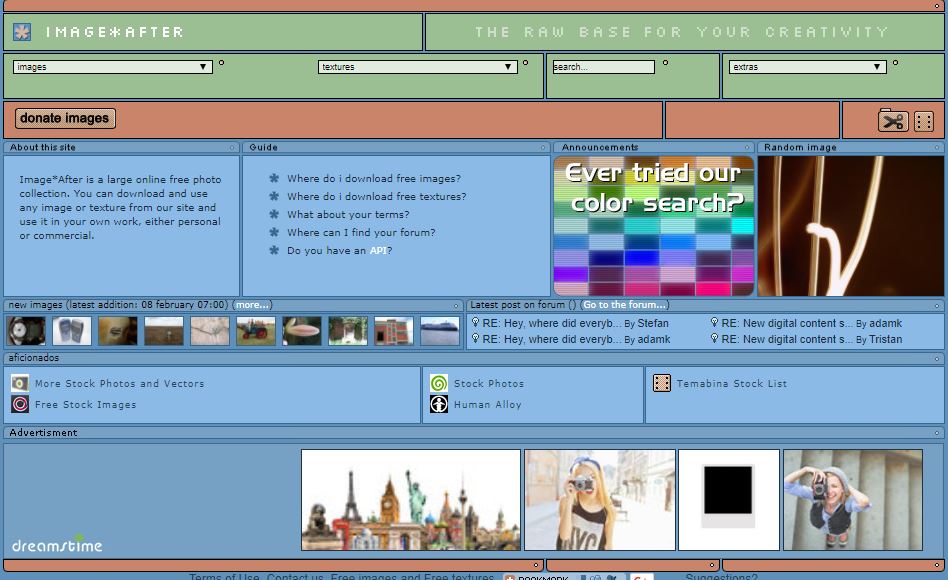Click the 'Ever tried our color search?' swatch banner
Screen dimensions: 948x580
pyautogui.click(x=654, y=226)
